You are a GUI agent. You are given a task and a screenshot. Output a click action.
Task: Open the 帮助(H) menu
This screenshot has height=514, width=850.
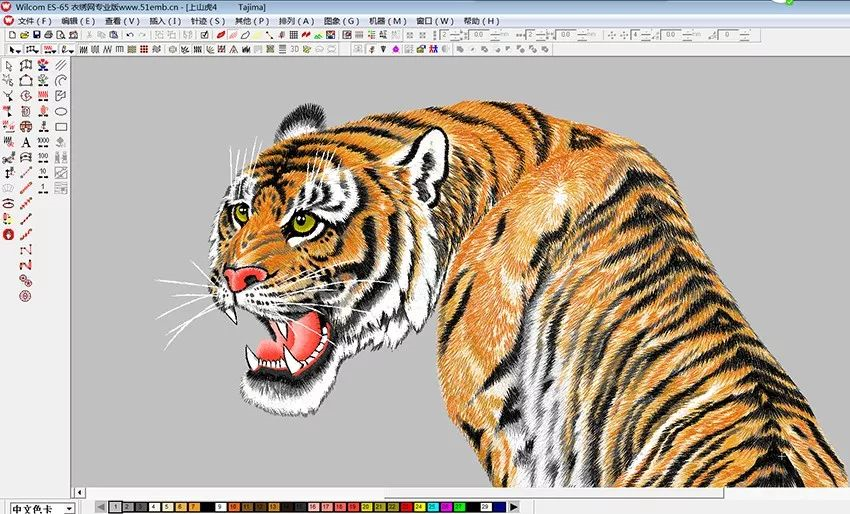(480, 20)
